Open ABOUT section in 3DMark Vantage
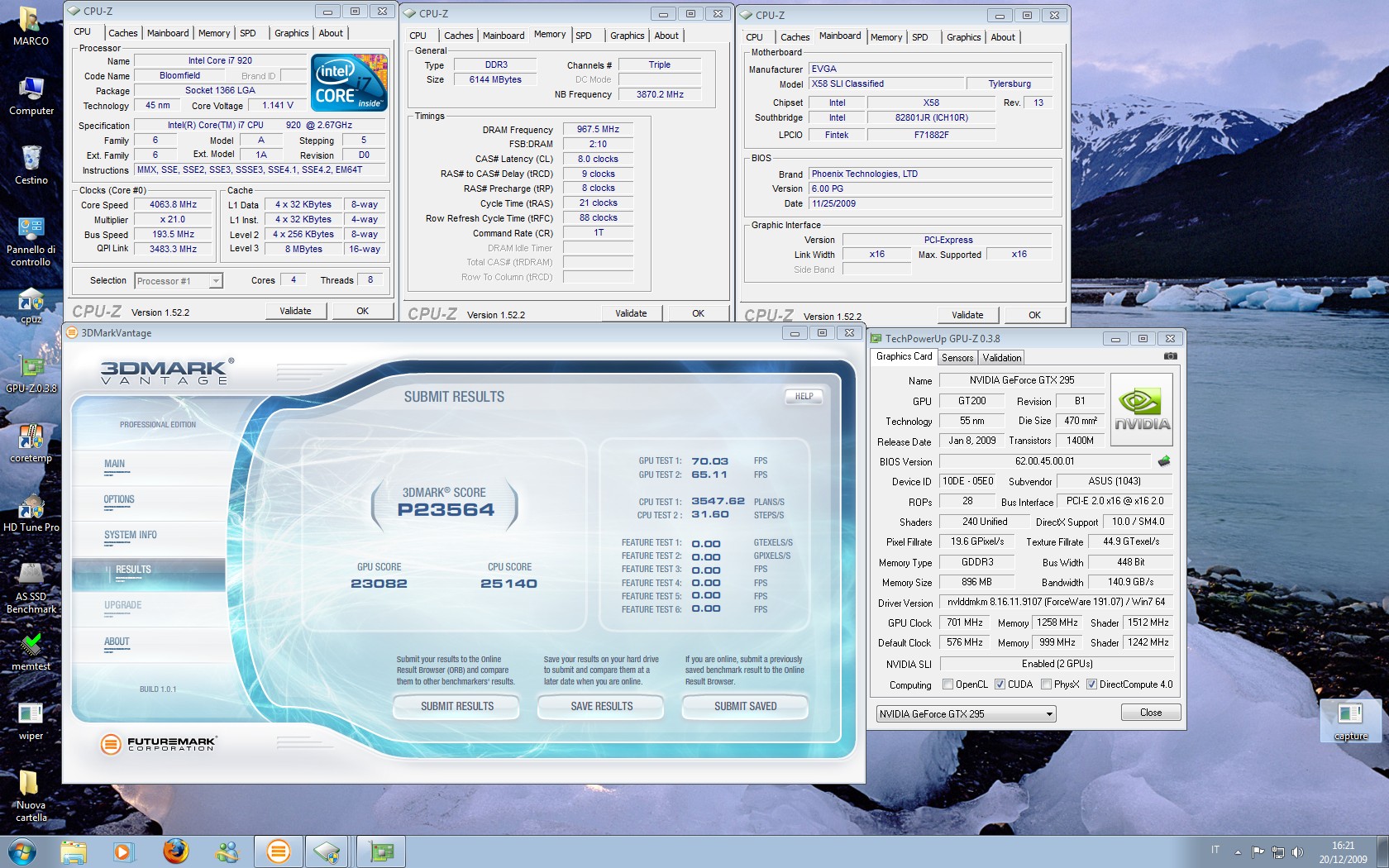This screenshot has height=868, width=1389. coord(117,642)
